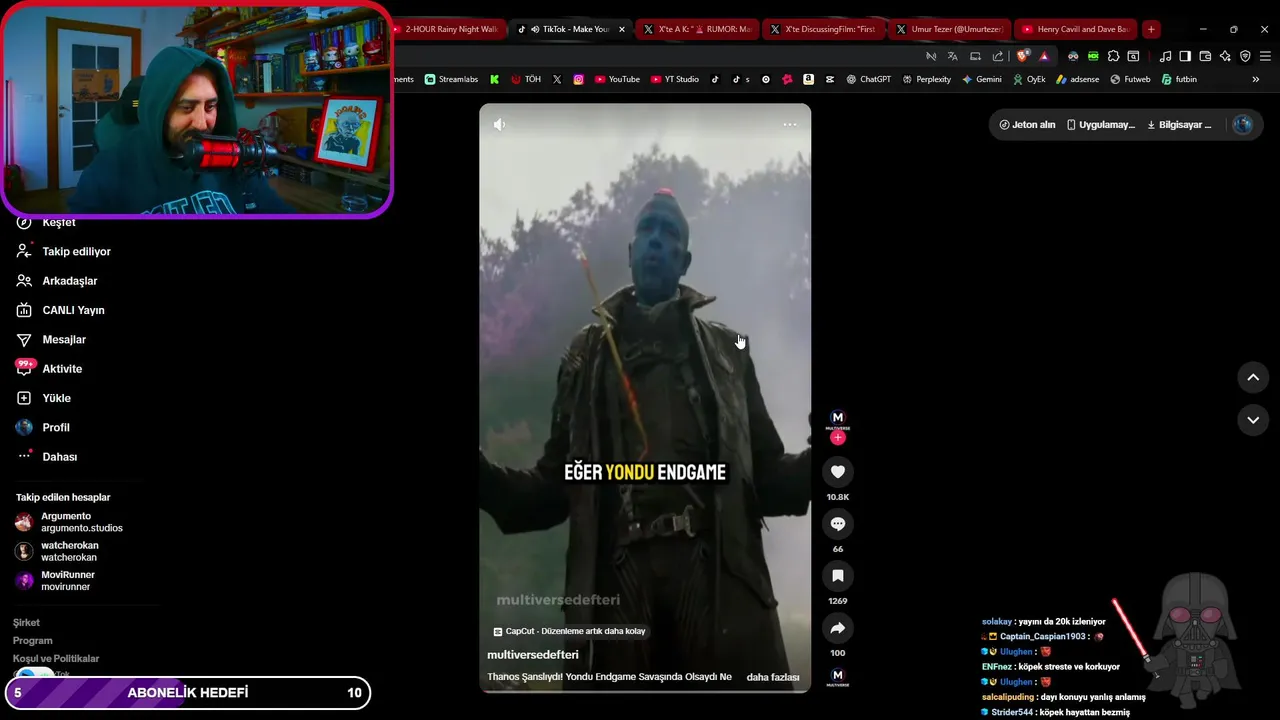Open the multiverse creator avatar above the plus

pos(838,418)
